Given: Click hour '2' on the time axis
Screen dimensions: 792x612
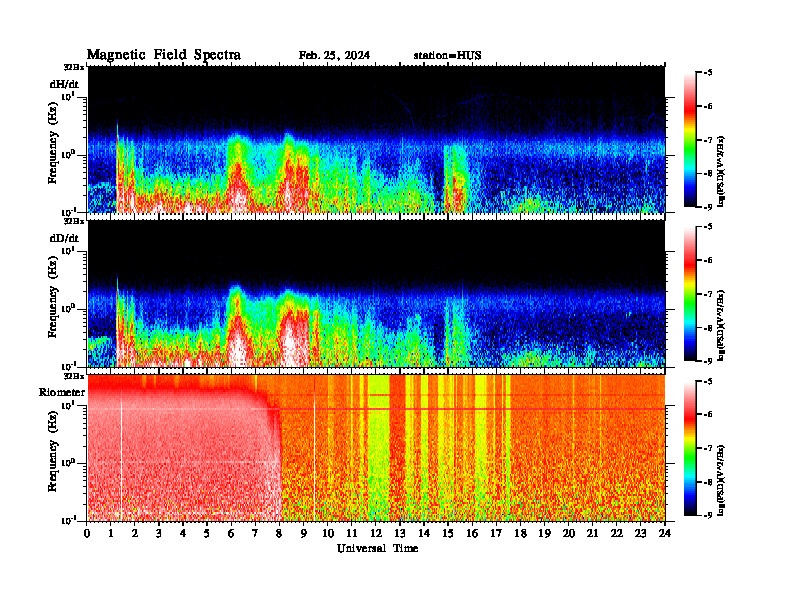Looking at the screenshot, I should (135, 533).
